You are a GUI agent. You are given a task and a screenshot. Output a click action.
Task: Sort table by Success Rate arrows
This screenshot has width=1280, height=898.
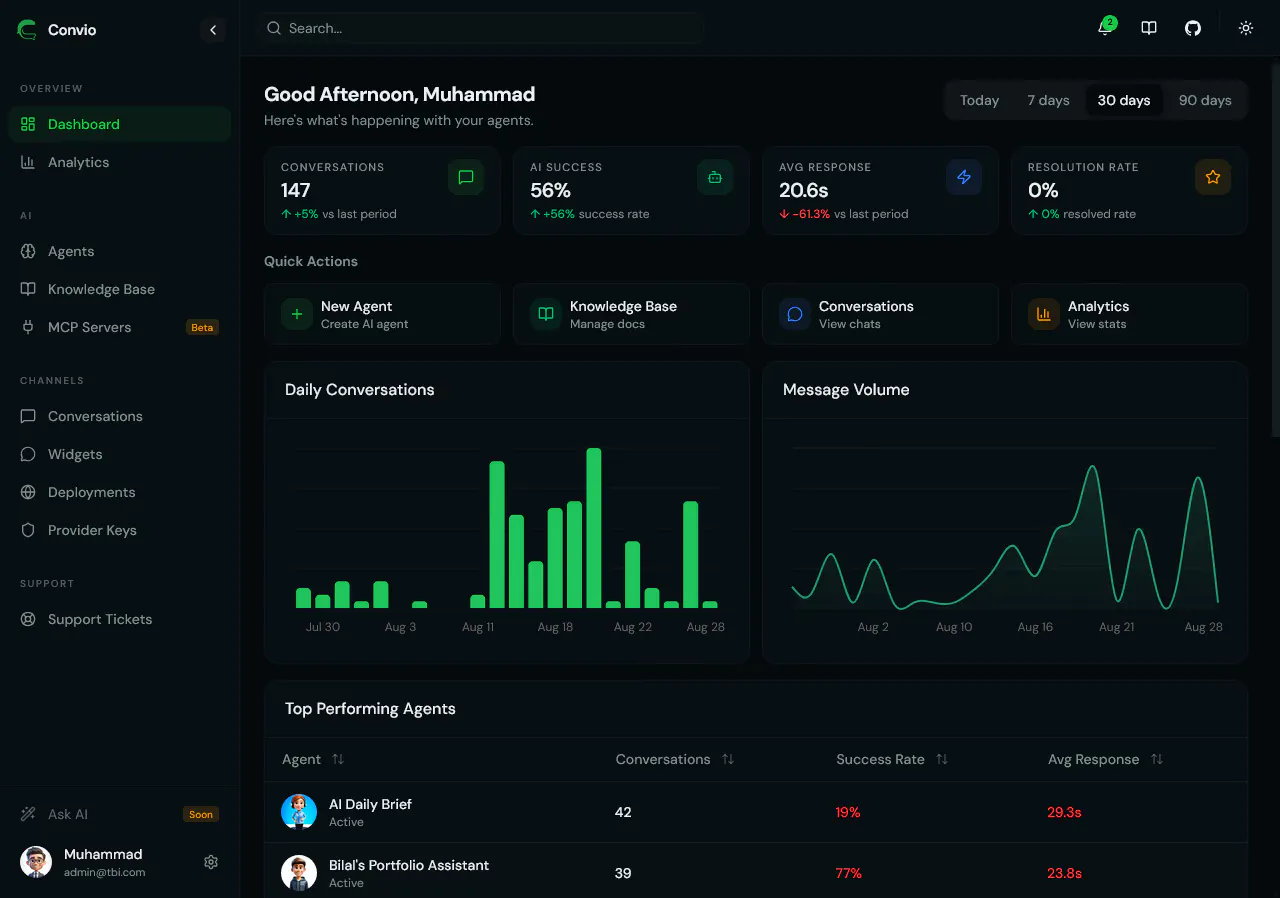click(x=942, y=759)
